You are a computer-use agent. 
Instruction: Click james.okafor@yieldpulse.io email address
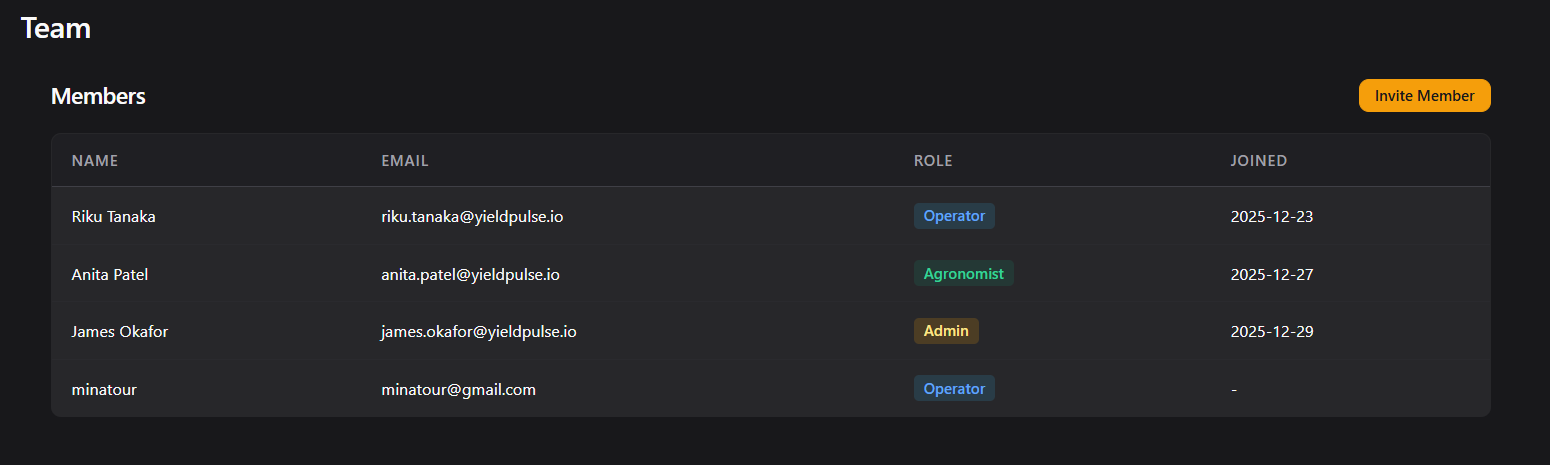point(478,332)
